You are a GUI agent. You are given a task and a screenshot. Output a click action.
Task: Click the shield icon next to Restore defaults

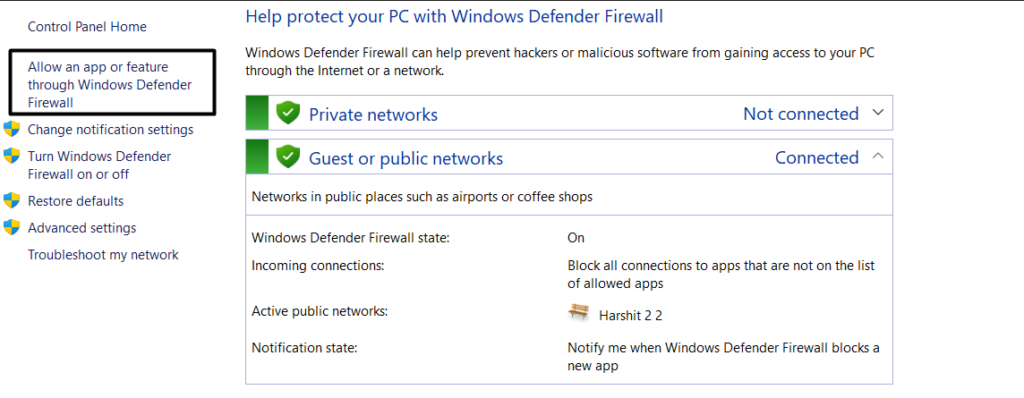pos(12,201)
